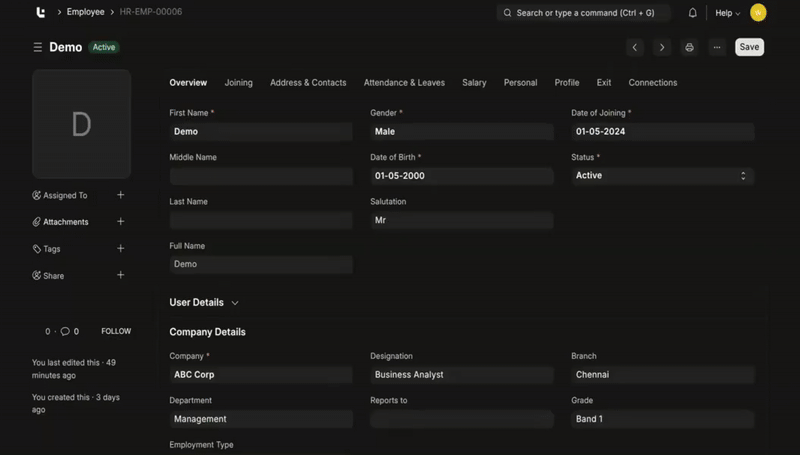The height and width of the screenshot is (455, 800).
Task: Add a tag using plus icon
Action: pos(121,249)
